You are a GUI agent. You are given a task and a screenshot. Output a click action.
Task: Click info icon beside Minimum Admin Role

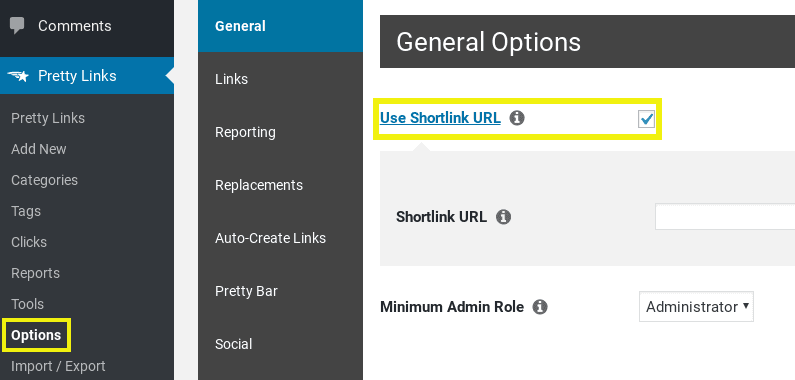(540, 307)
